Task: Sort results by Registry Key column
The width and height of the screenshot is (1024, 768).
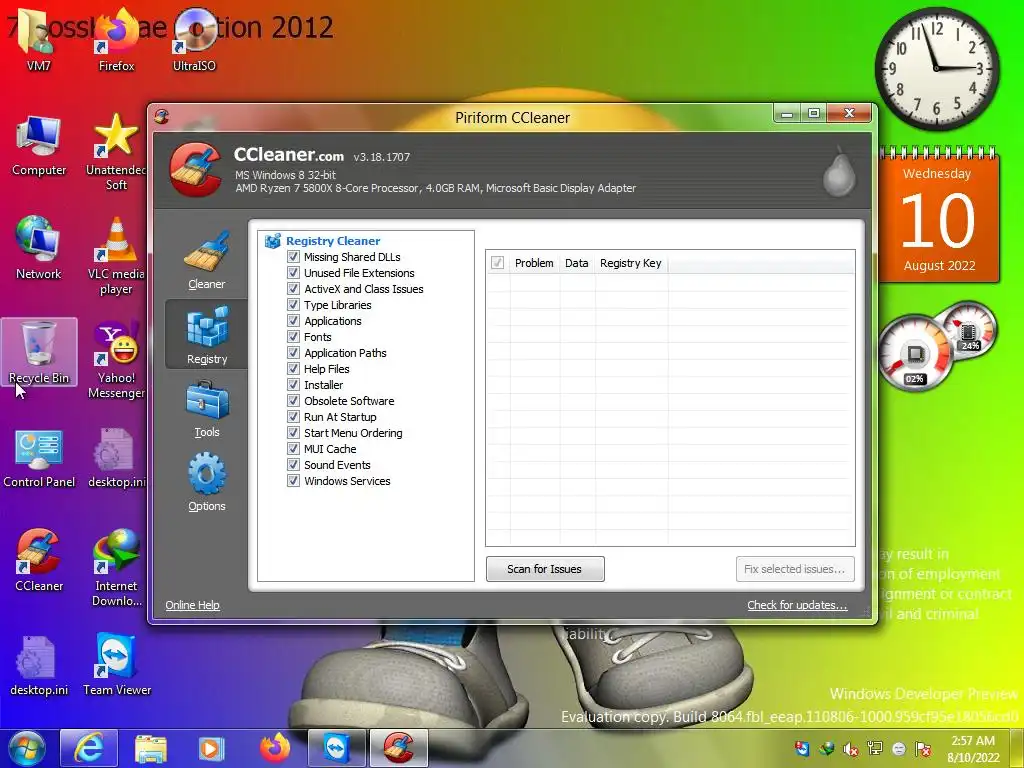Action: pos(631,263)
